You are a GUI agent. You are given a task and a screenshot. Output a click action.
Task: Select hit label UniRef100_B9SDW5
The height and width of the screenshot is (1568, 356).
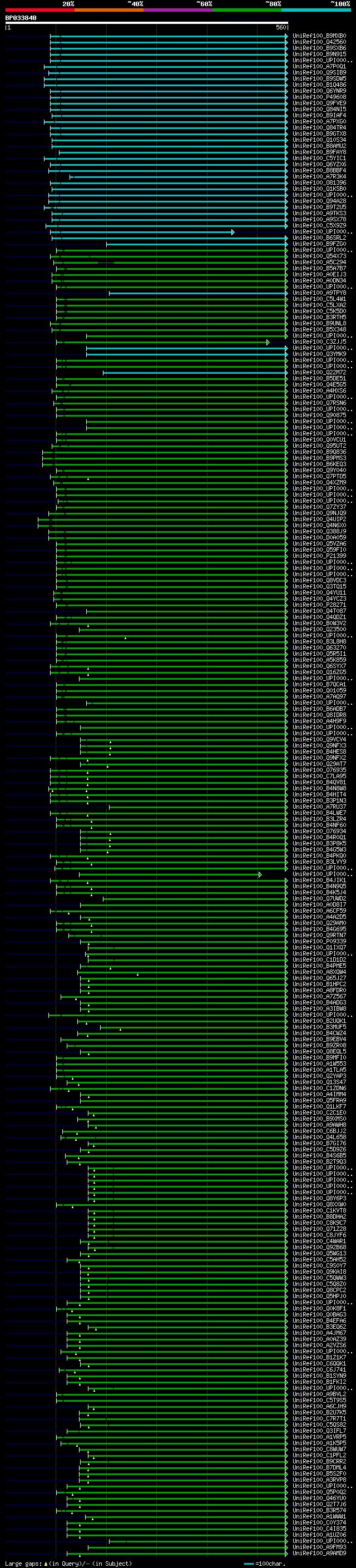point(319,78)
